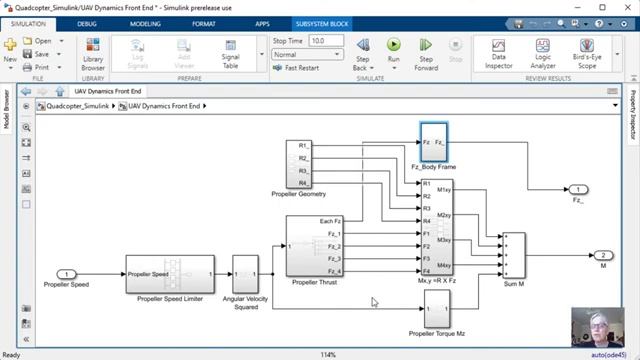Click the Stop Time input field
This screenshot has width=640, height=360.
(x=326, y=41)
